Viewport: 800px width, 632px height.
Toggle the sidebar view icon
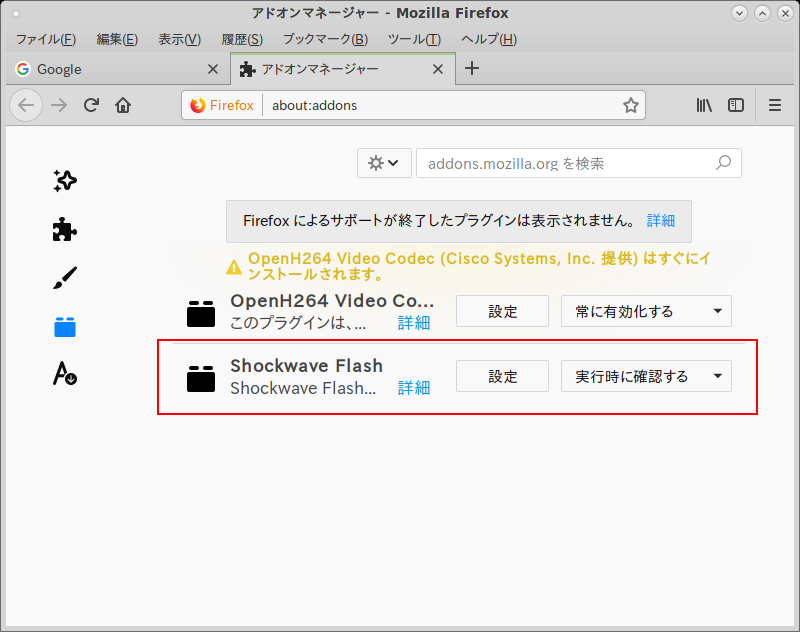click(736, 105)
